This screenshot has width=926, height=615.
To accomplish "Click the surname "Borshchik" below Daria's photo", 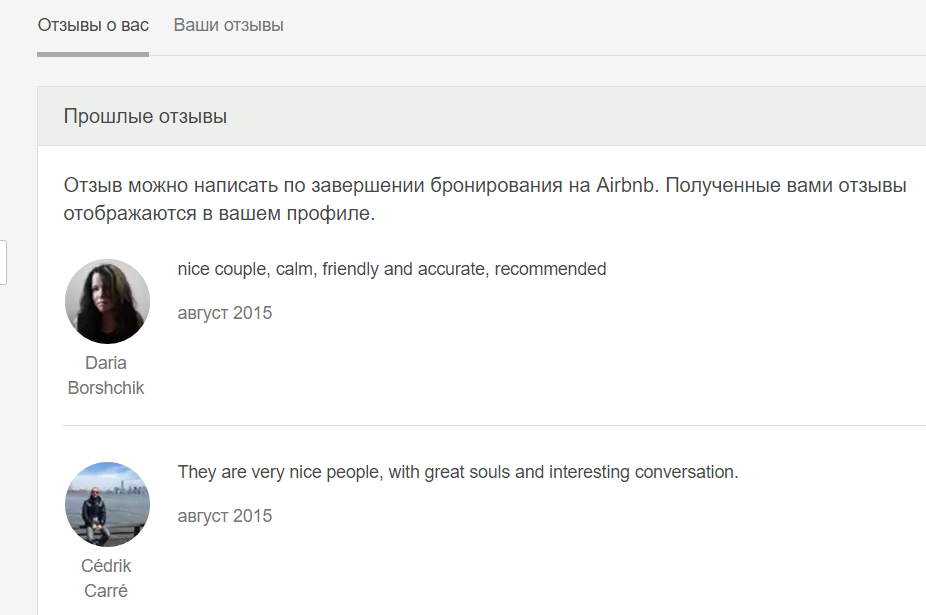I will [106, 388].
